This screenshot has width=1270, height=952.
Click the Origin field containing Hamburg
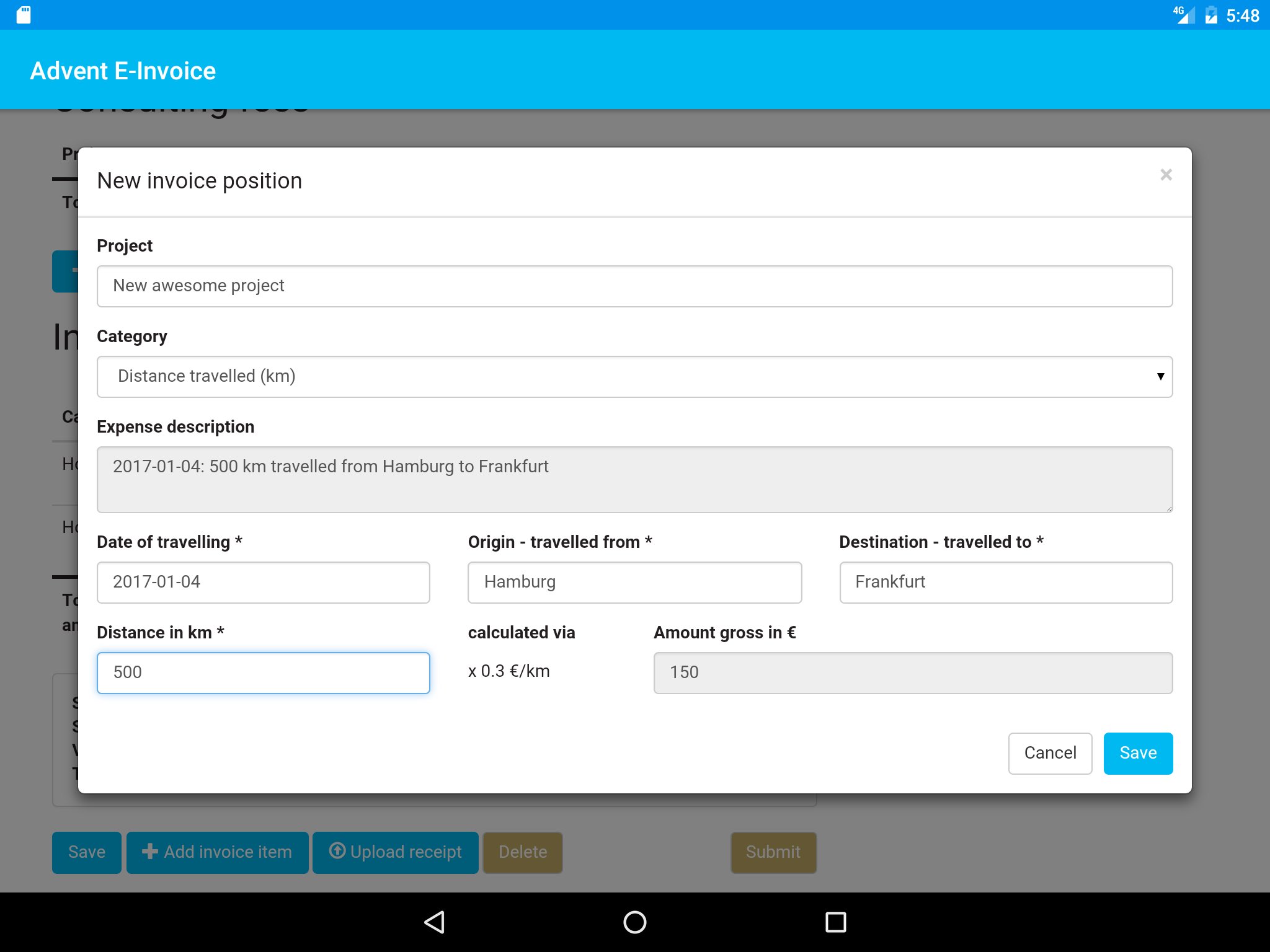click(x=634, y=582)
